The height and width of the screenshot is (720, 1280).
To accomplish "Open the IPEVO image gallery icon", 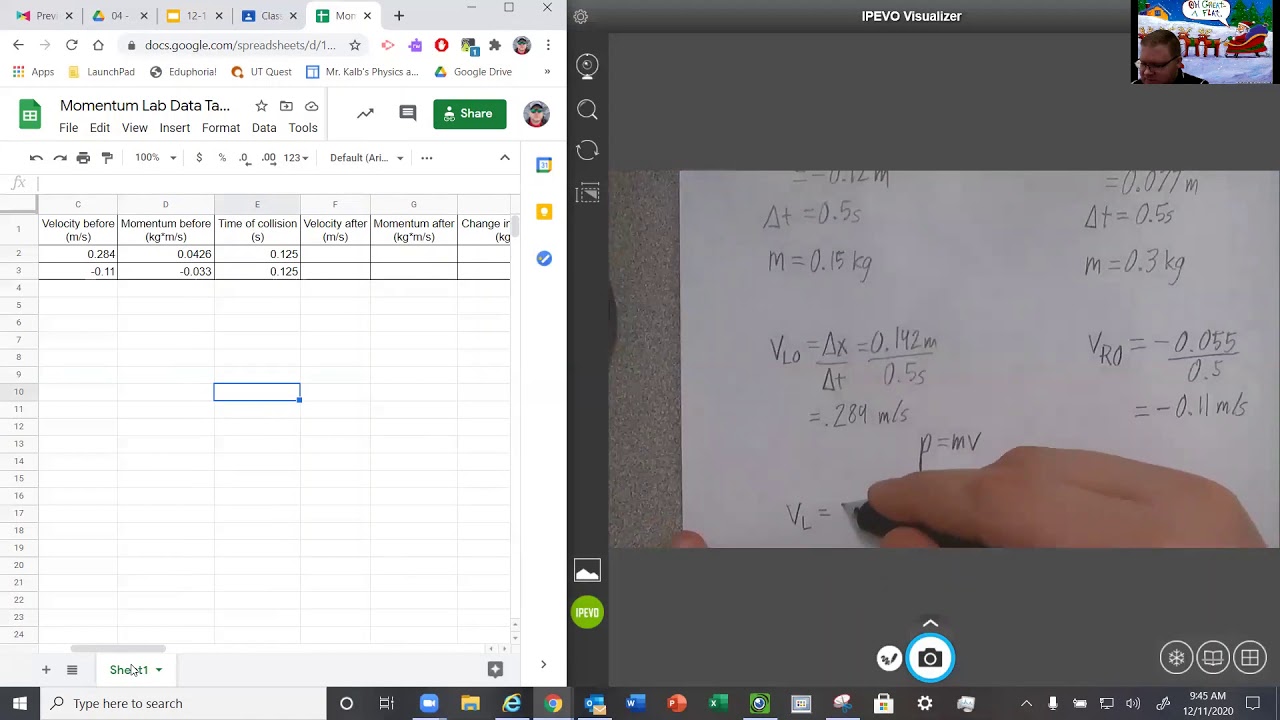I will coord(587,571).
